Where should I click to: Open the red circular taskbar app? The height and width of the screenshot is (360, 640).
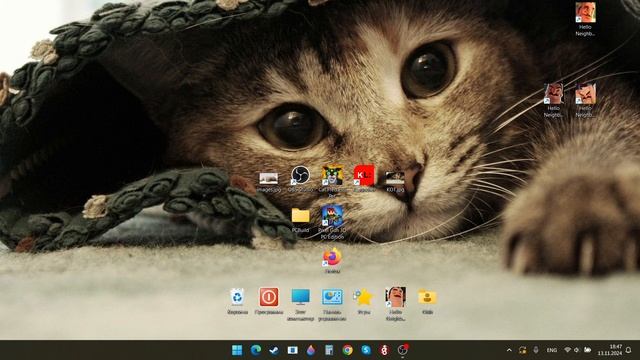point(384,350)
